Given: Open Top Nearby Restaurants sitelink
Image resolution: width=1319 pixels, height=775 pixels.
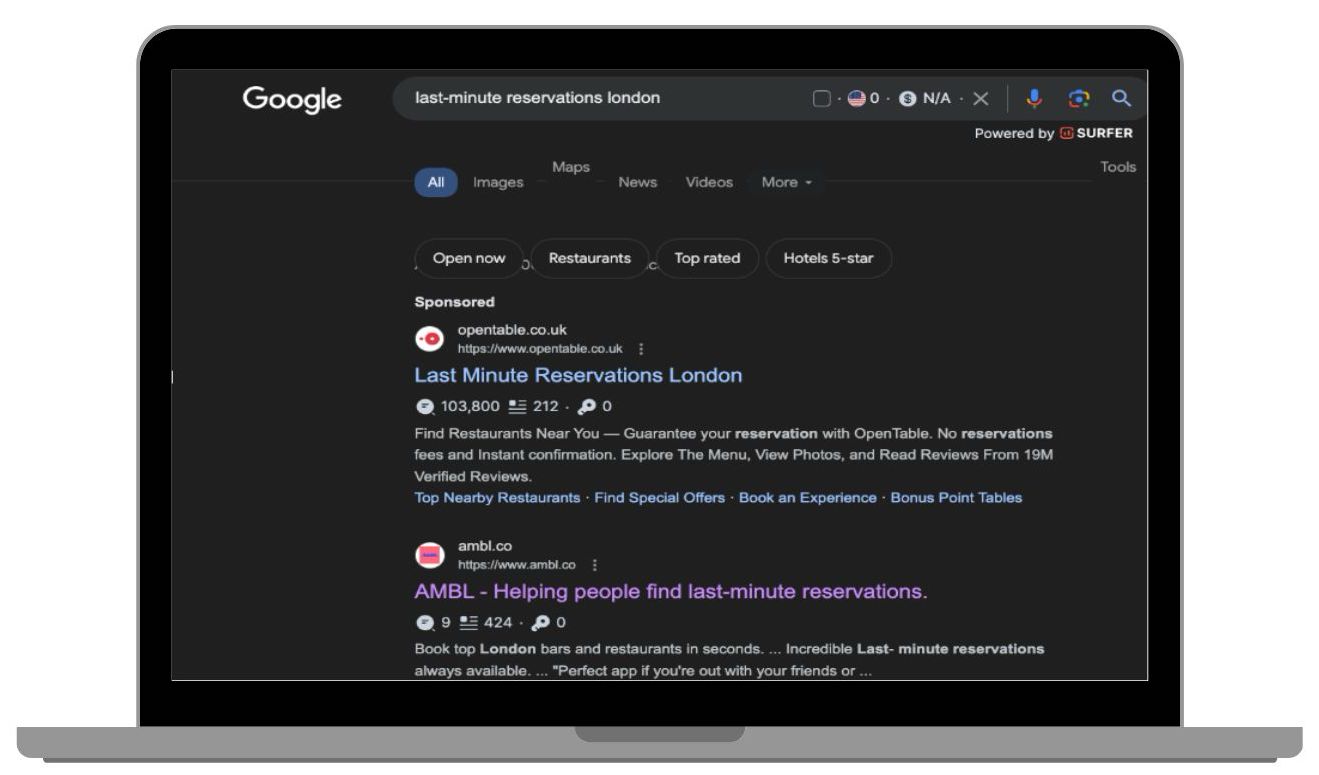Looking at the screenshot, I should tap(497, 497).
